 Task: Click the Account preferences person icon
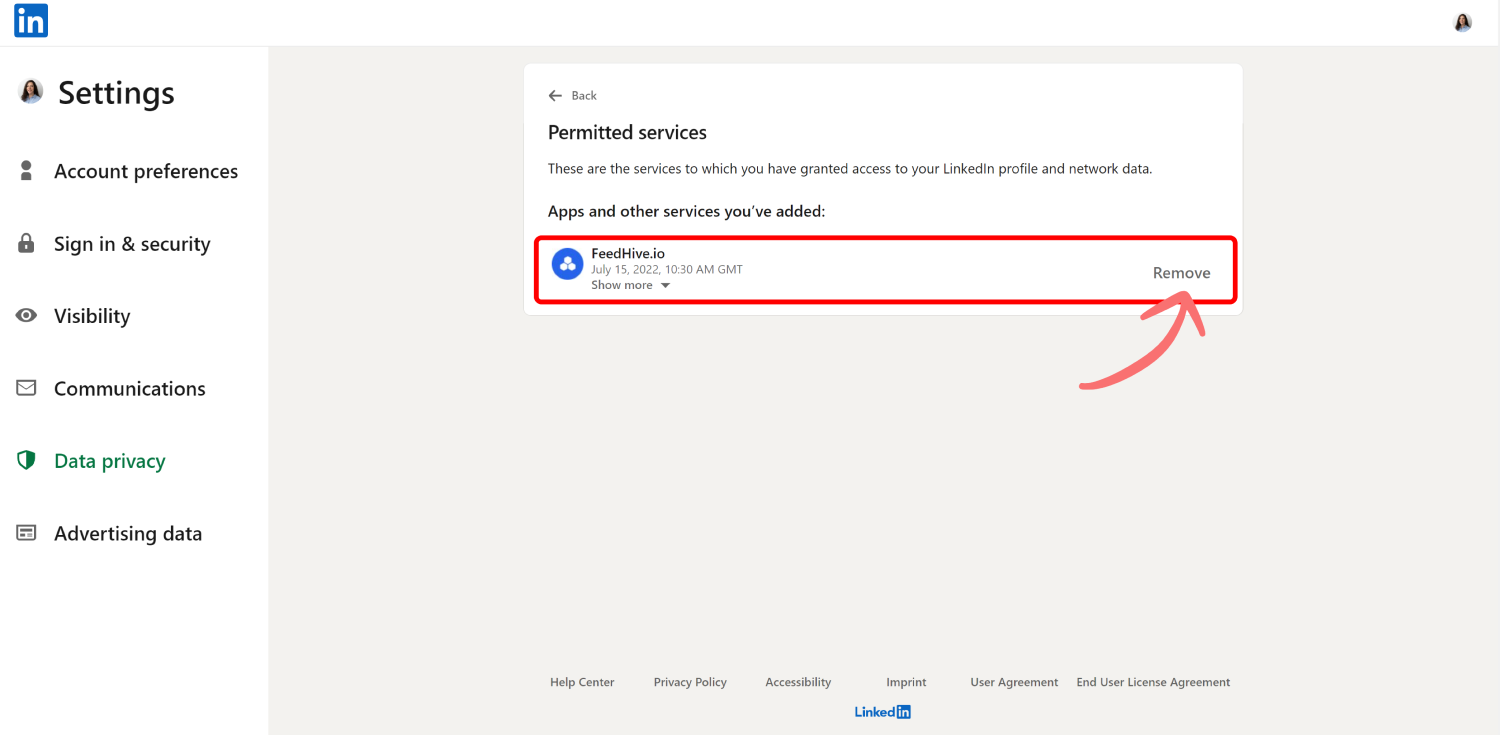(27, 171)
